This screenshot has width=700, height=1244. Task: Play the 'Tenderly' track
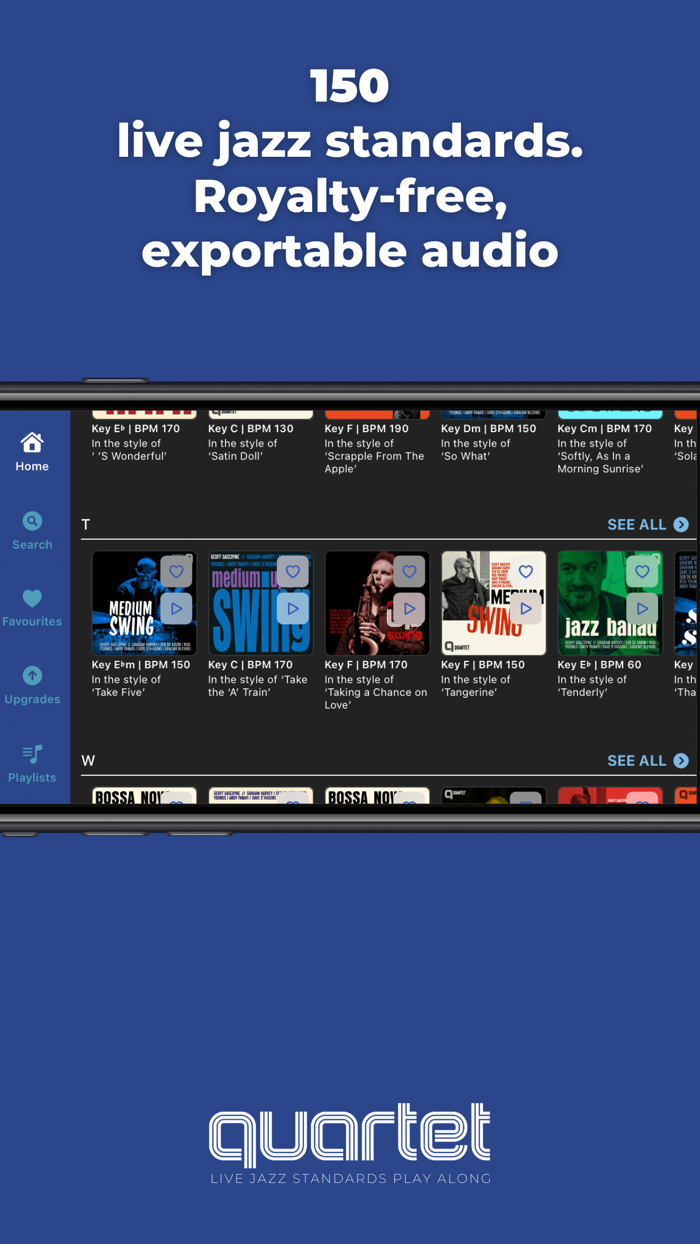coord(642,608)
